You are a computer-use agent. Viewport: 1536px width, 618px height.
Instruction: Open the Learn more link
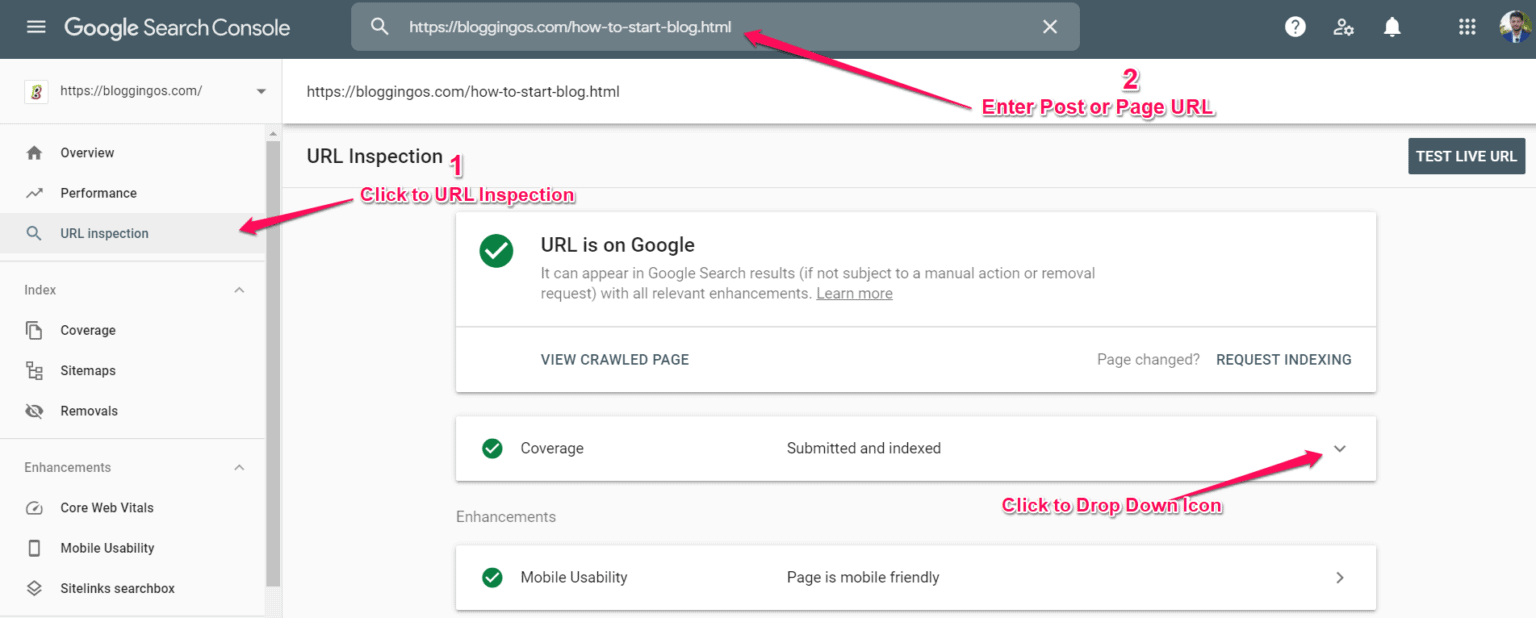pos(854,293)
